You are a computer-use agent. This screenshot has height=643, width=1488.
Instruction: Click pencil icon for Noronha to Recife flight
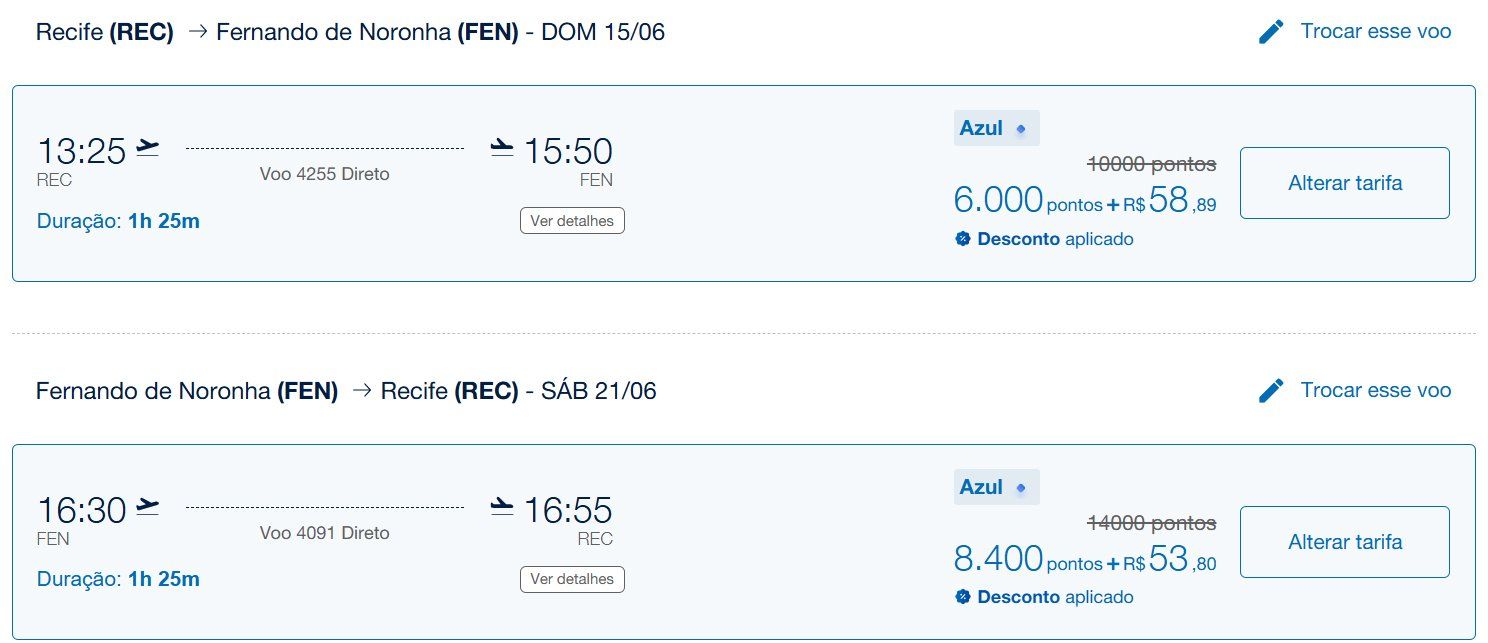[1271, 390]
